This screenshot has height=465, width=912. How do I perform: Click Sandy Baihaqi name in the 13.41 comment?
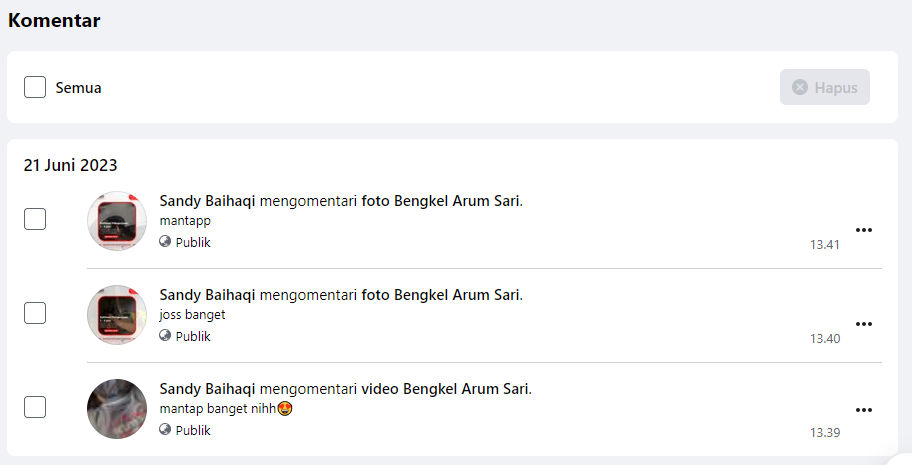point(207,201)
